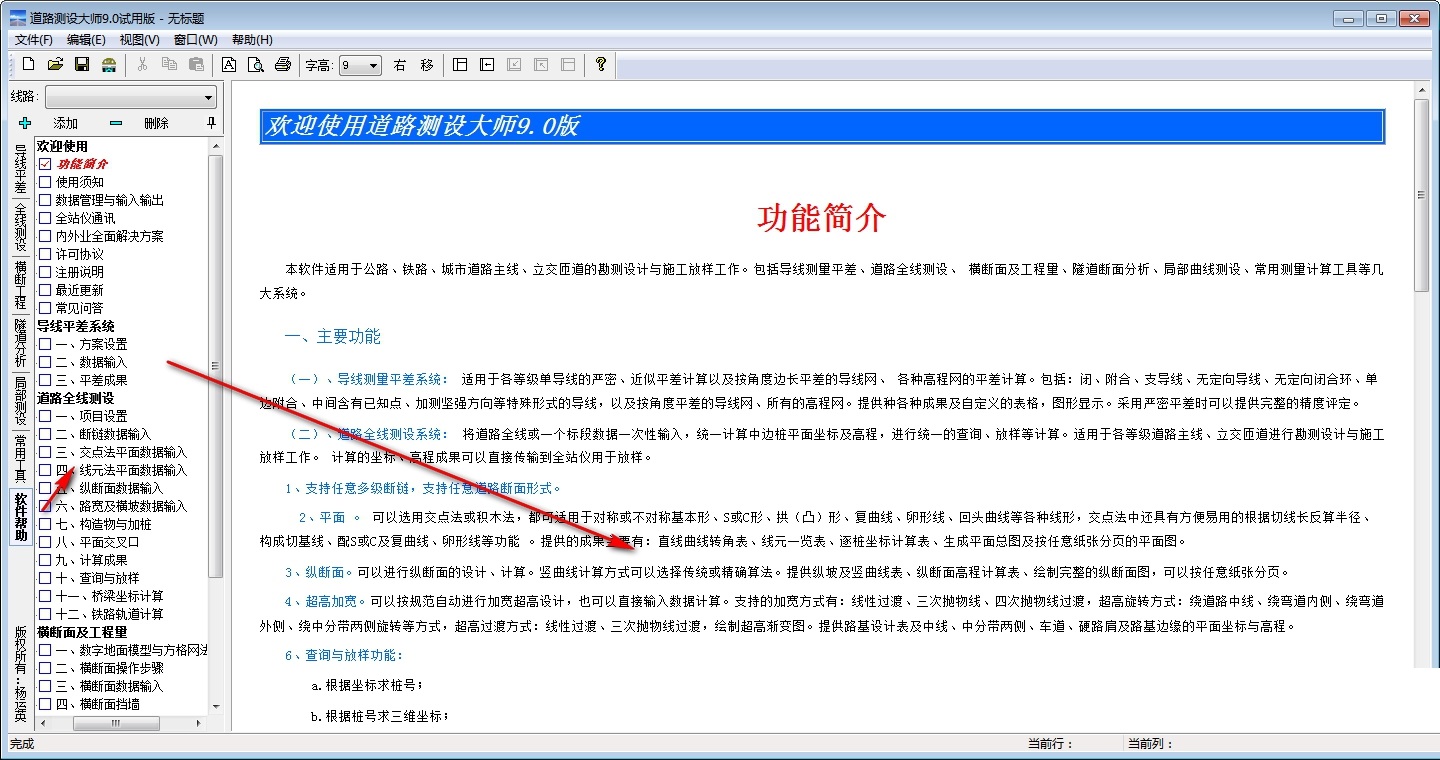
Task: Select the 二、断链数据输入 tree item
Action: coord(103,434)
